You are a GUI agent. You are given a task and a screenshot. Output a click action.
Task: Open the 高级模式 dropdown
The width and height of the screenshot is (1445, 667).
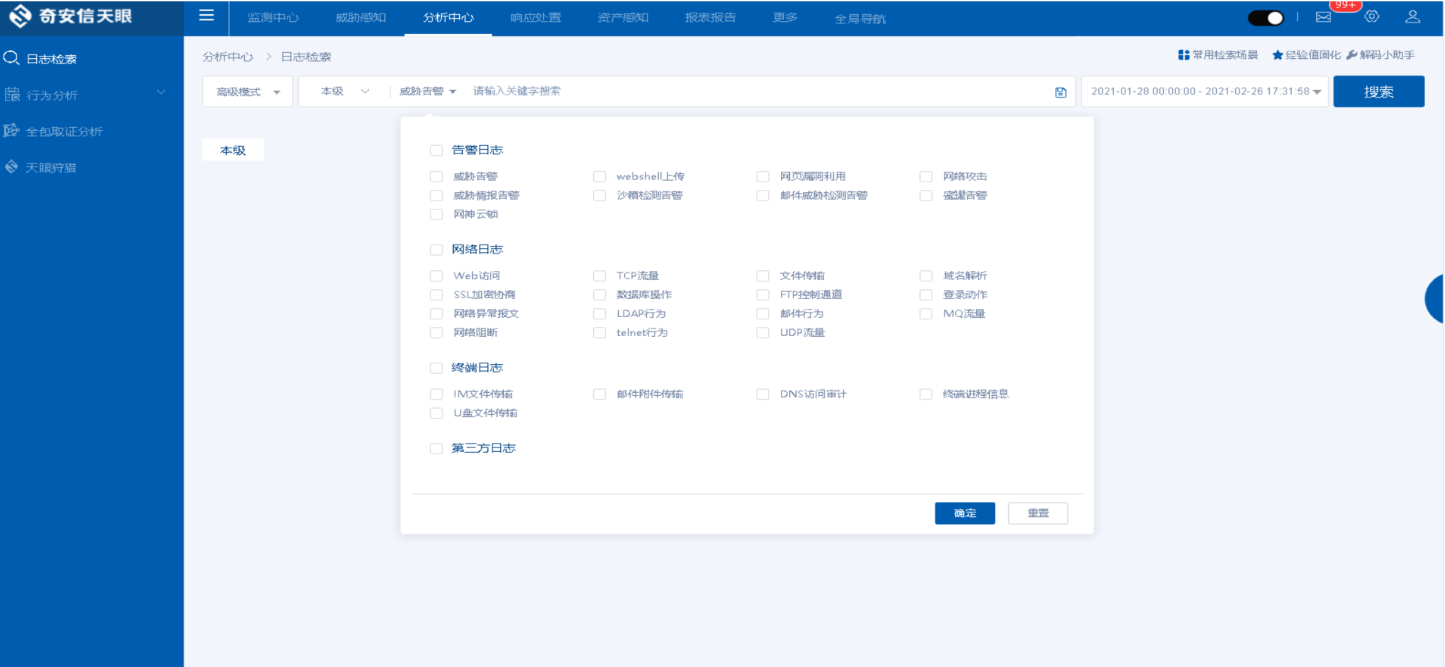(248, 92)
